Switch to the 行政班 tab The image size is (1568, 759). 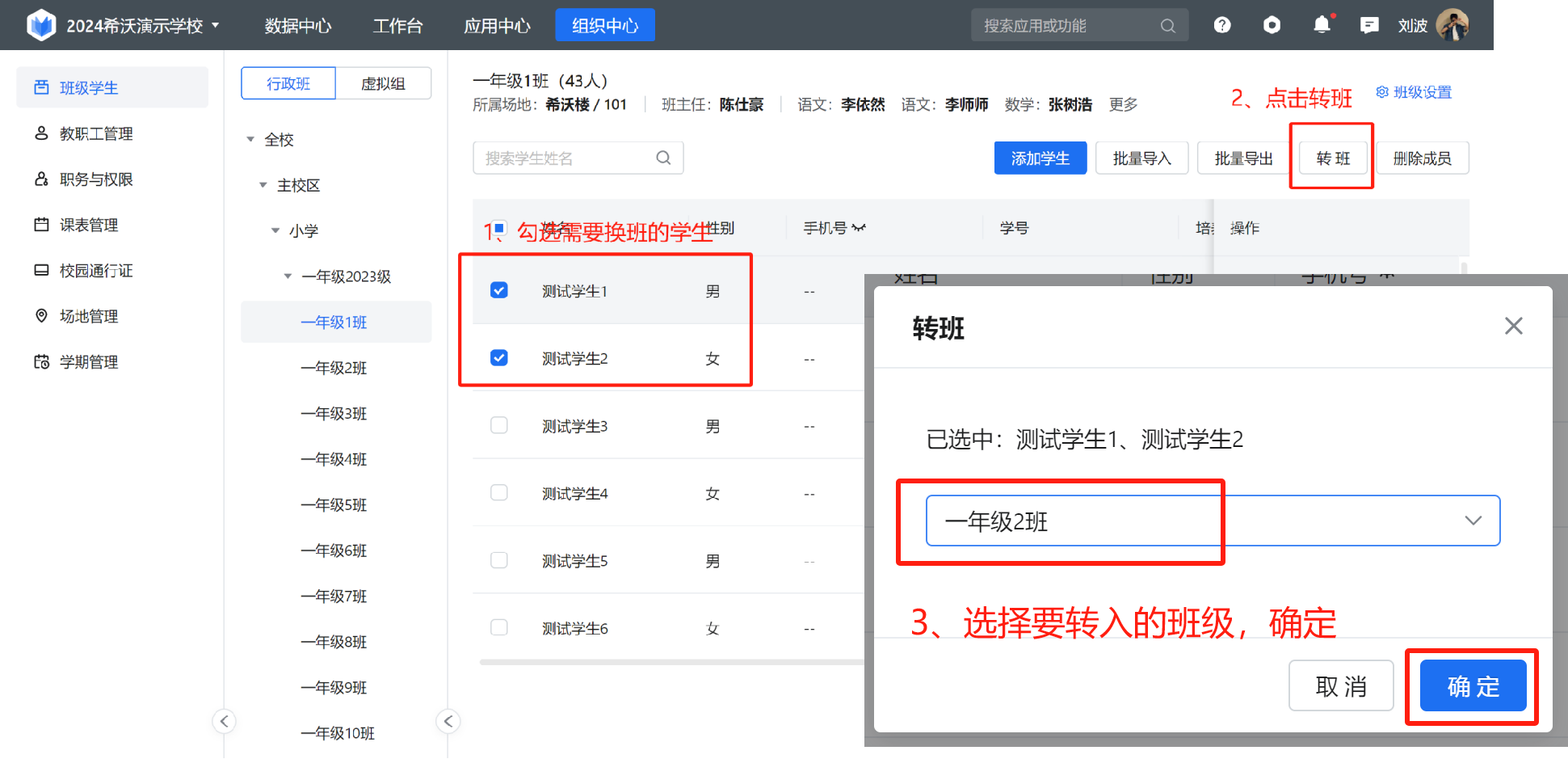[x=288, y=83]
